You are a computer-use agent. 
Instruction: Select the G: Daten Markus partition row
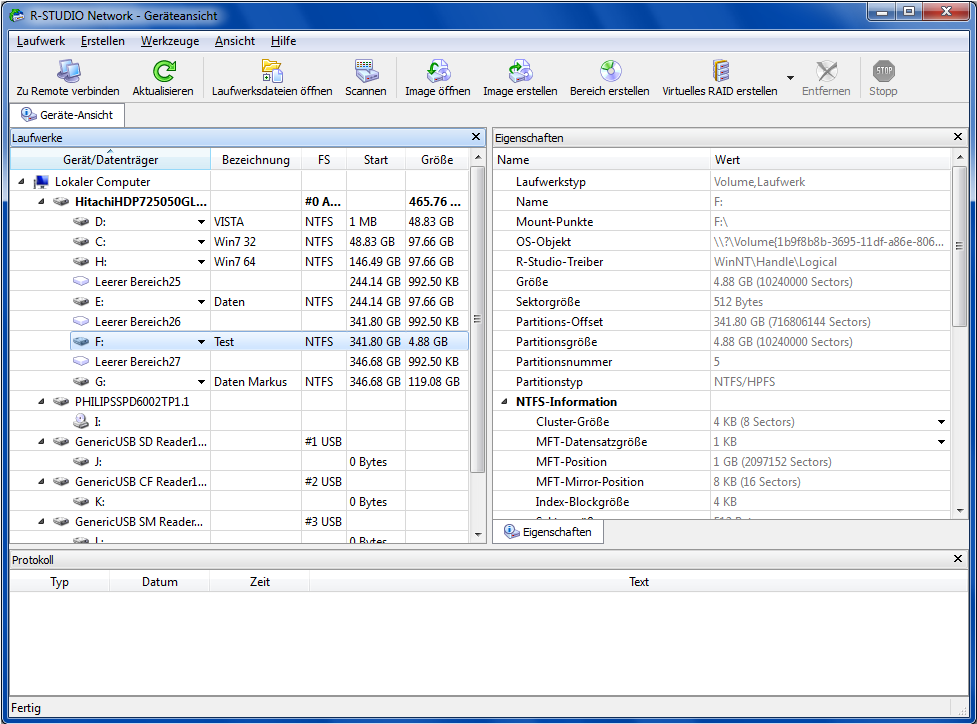(250, 382)
